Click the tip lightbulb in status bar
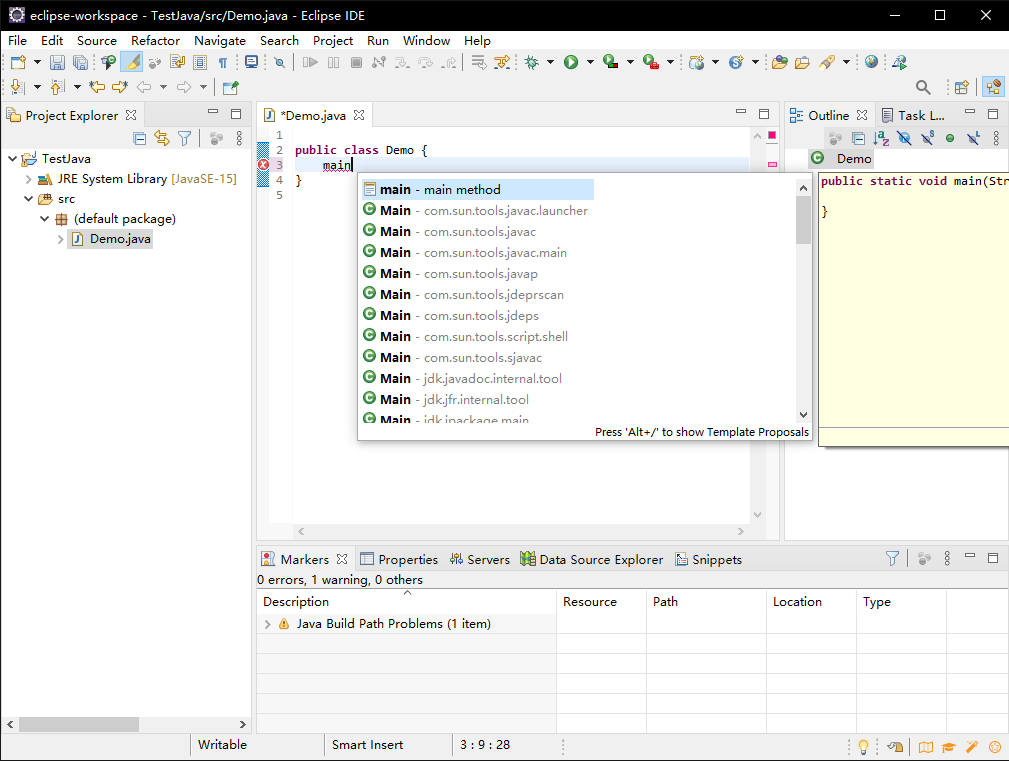The width and height of the screenshot is (1009, 761). click(864, 746)
